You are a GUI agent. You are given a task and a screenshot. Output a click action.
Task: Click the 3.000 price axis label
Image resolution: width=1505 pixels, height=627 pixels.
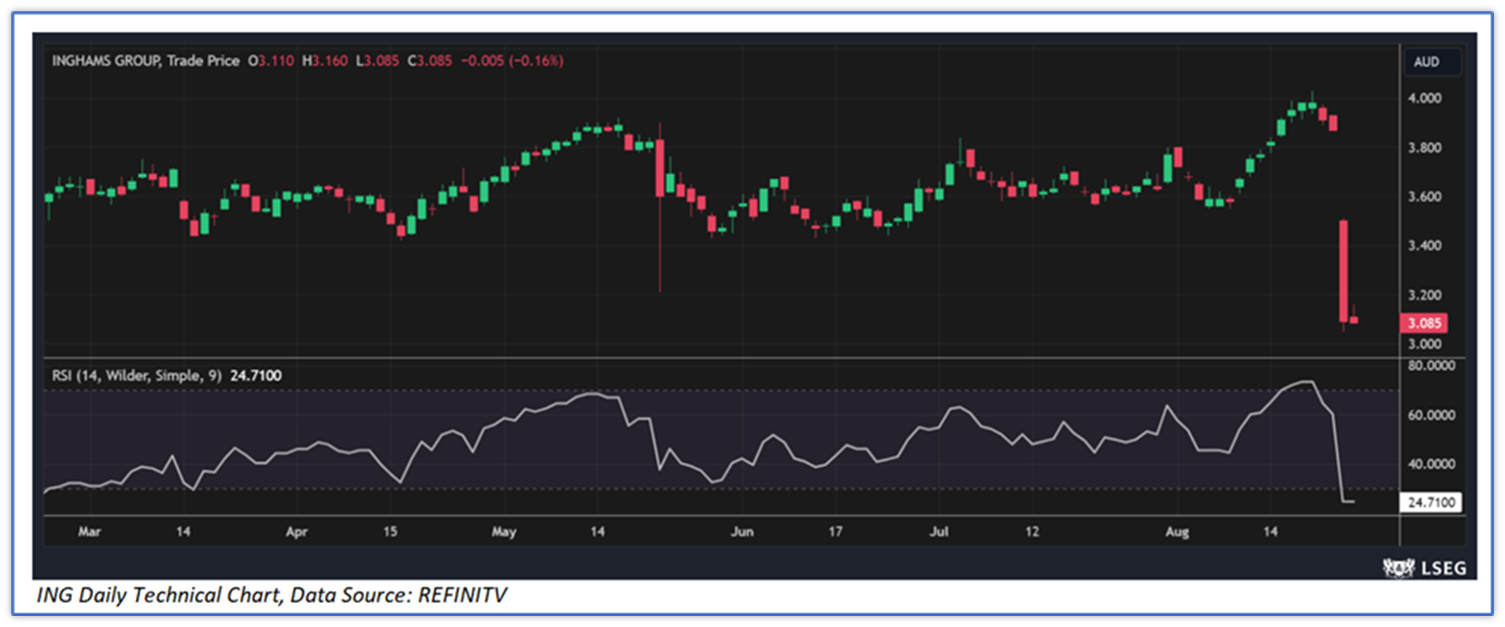click(x=1426, y=344)
